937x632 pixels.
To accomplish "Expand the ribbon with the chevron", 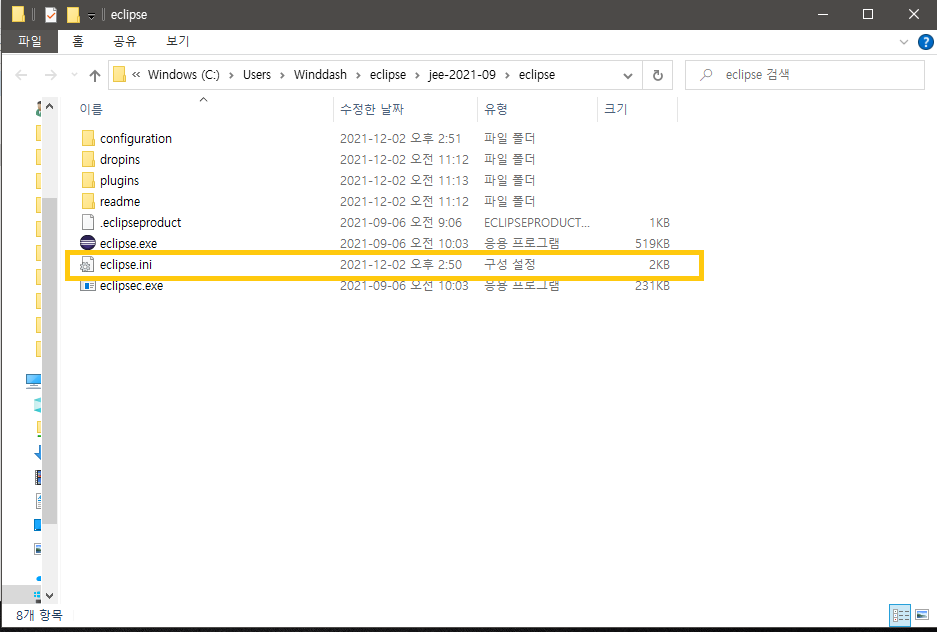I will [x=904, y=42].
